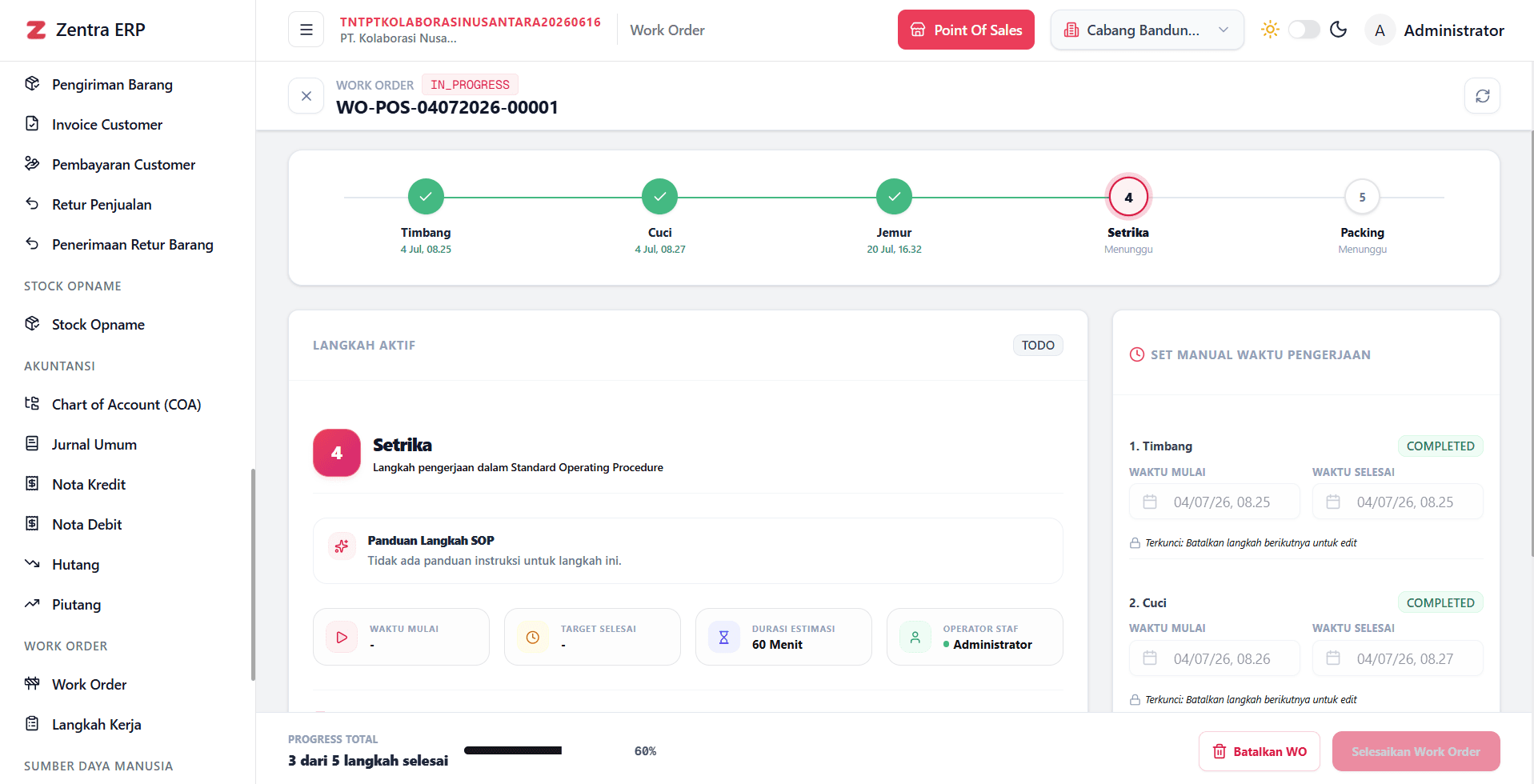The width and height of the screenshot is (1534, 784).
Task: Select the Jemur completed step marker
Action: [894, 197]
